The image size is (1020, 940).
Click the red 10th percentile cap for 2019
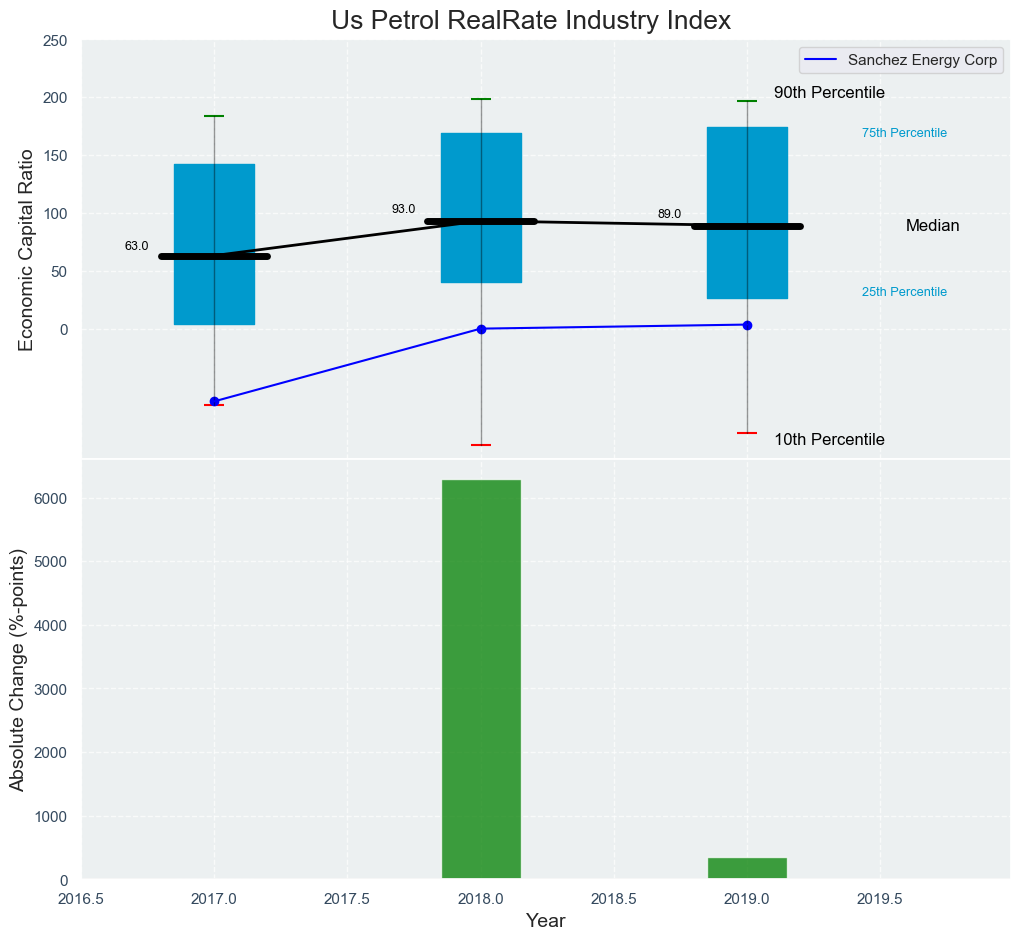(x=747, y=433)
